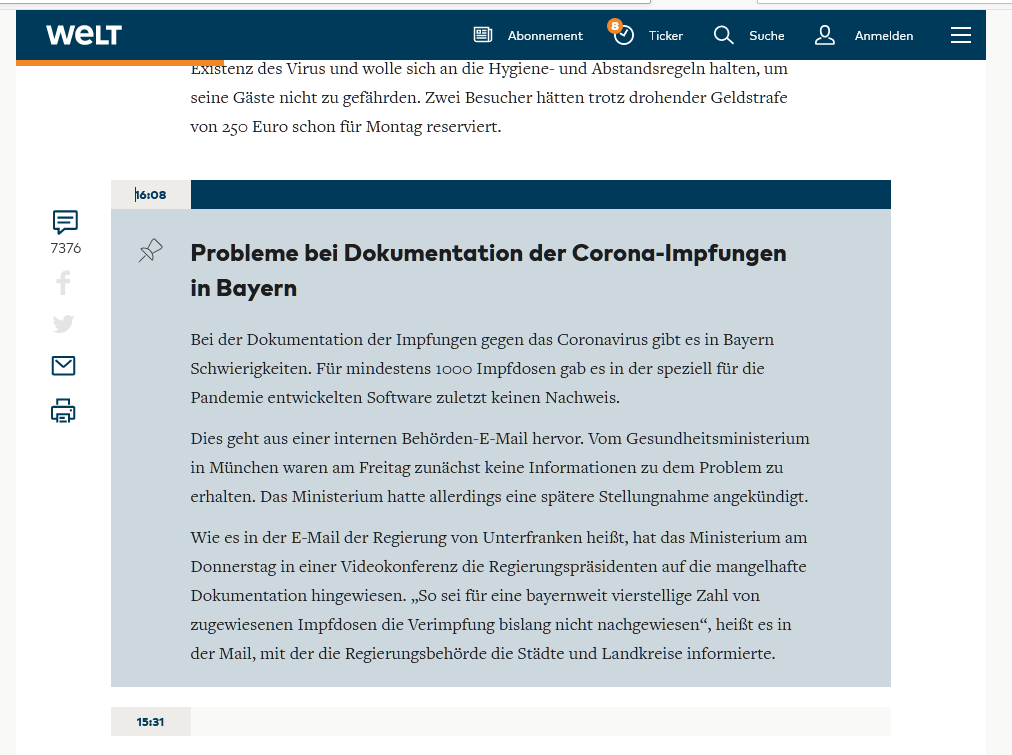Click the WELT logo

(x=84, y=35)
